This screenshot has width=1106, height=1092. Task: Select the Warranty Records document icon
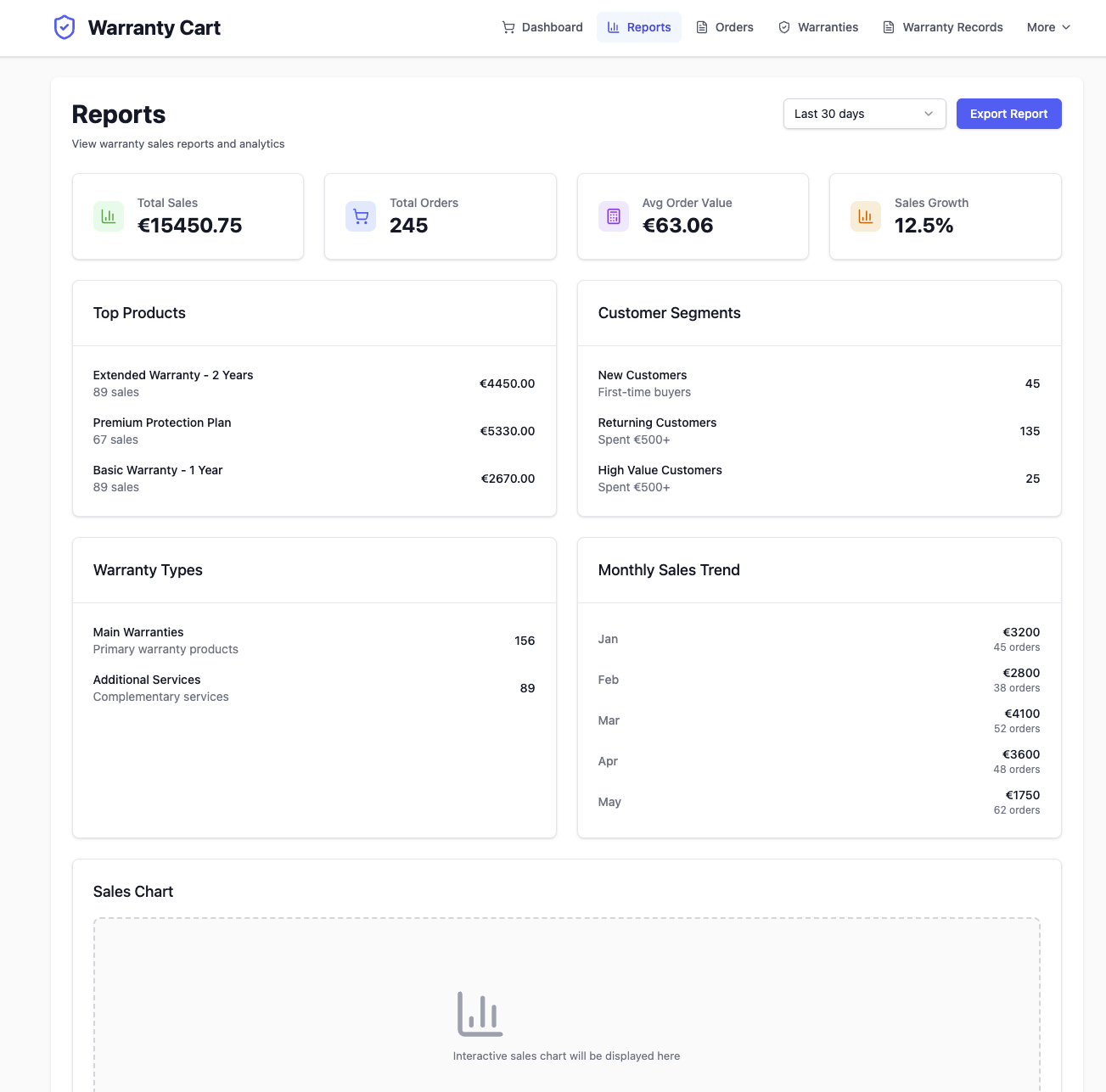[x=888, y=27]
